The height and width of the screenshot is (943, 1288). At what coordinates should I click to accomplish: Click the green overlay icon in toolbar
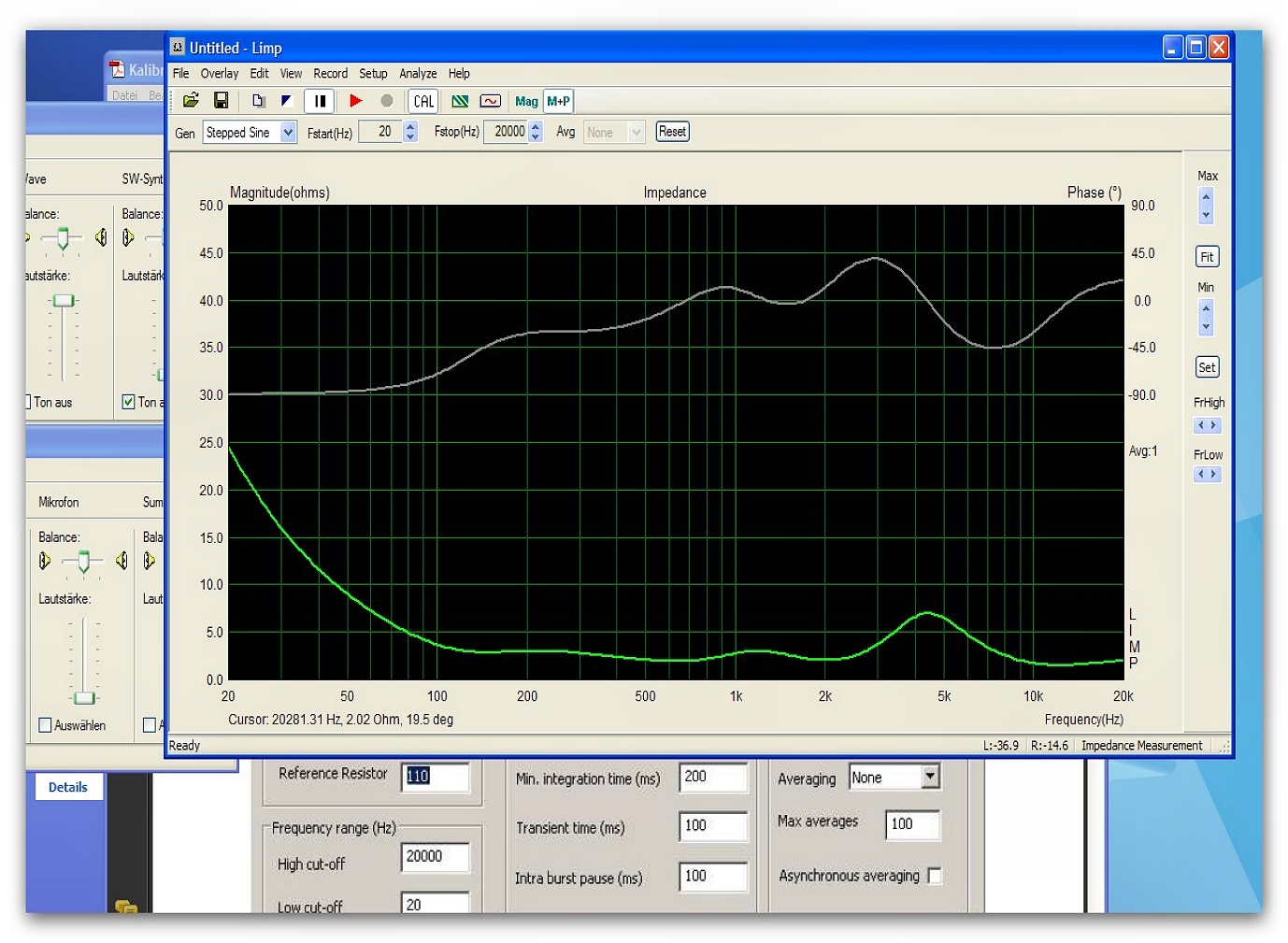(460, 101)
